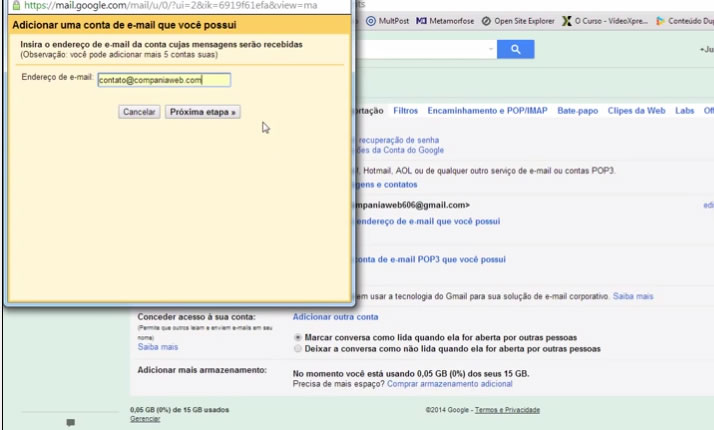
Task: Open the Encaminhamento e POP/IMAP tab
Action: pyautogui.click(x=487, y=111)
